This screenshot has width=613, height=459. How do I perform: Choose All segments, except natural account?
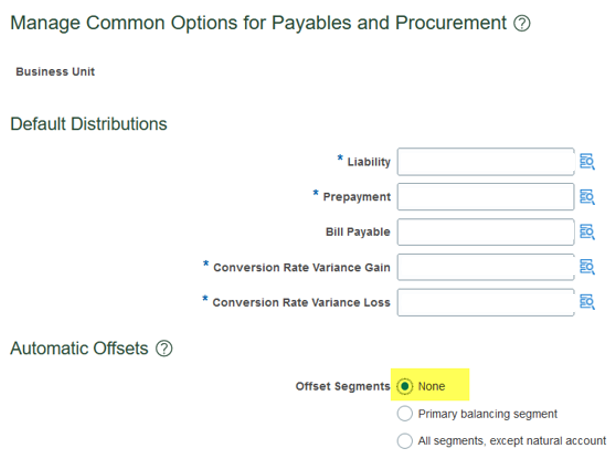(x=405, y=441)
